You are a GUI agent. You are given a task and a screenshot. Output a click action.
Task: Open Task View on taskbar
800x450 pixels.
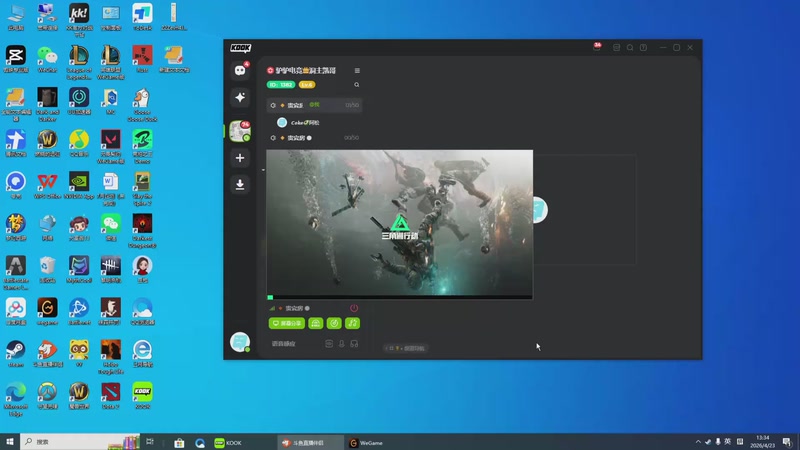coord(150,442)
